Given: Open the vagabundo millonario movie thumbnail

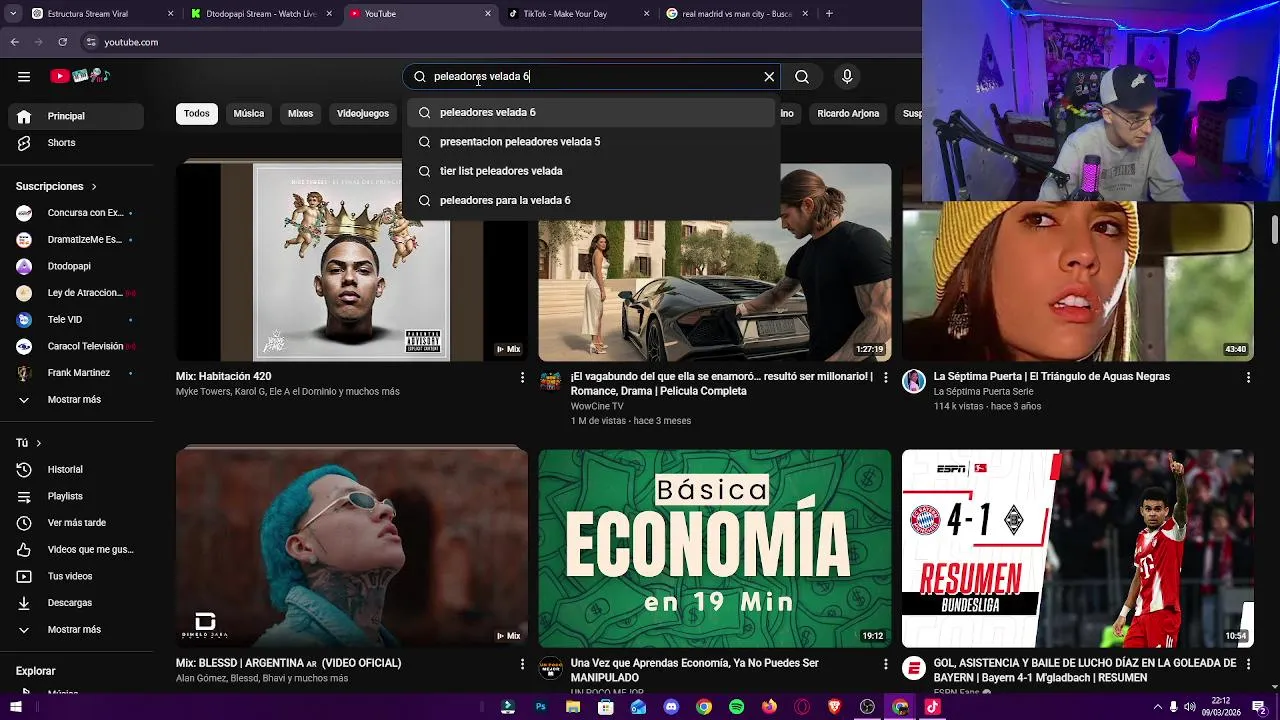Looking at the screenshot, I should pyautogui.click(x=715, y=262).
